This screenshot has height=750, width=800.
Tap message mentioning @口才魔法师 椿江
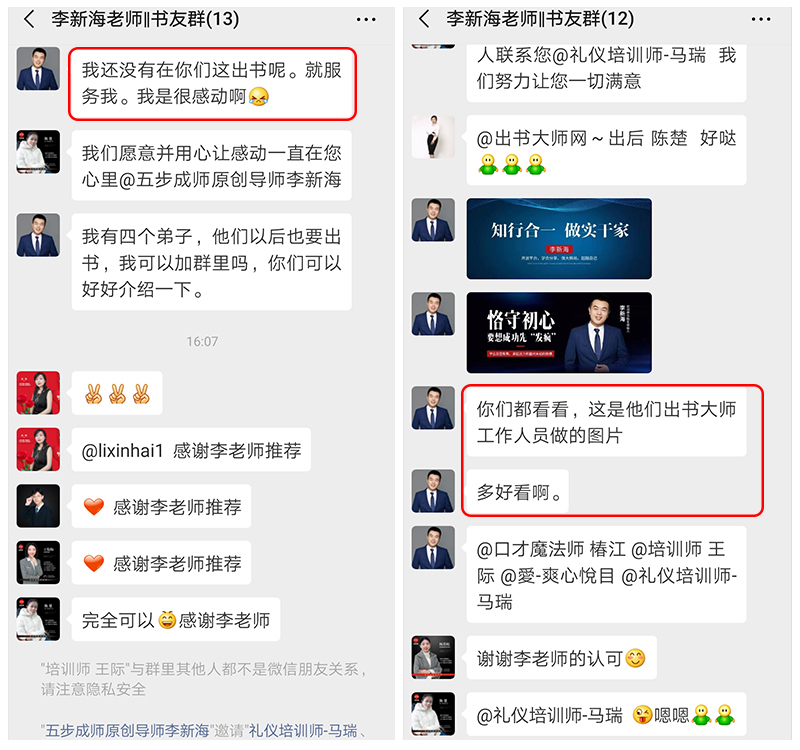click(x=606, y=574)
